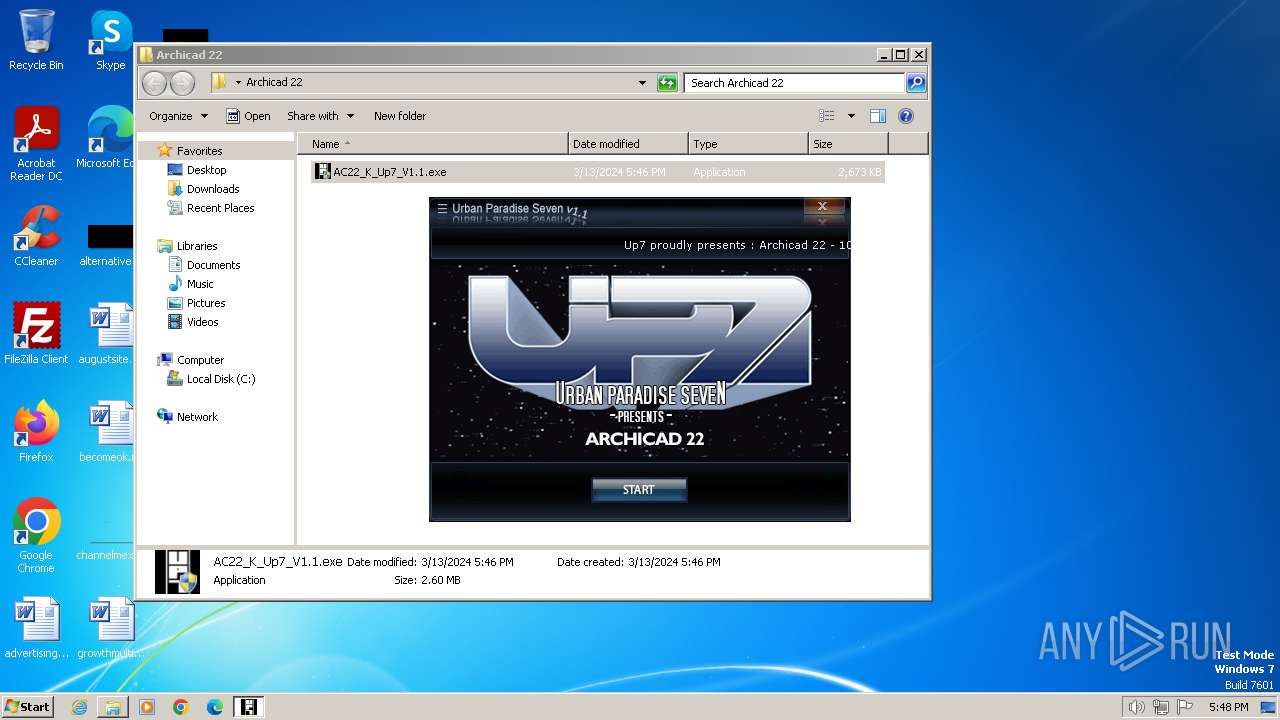This screenshot has width=1280, height=720.
Task: Open Local Disk (C:) in navigation pane
Action: point(221,379)
